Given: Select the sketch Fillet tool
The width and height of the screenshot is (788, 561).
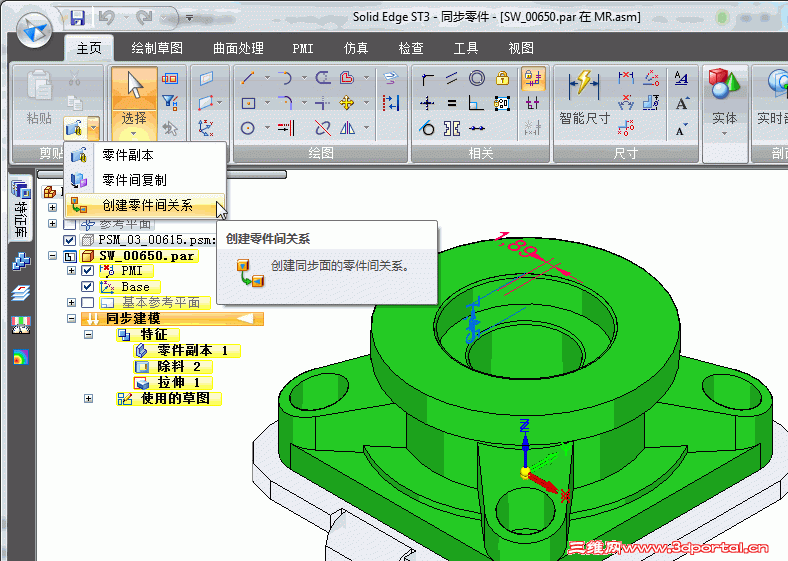Looking at the screenshot, I should coord(285,103).
